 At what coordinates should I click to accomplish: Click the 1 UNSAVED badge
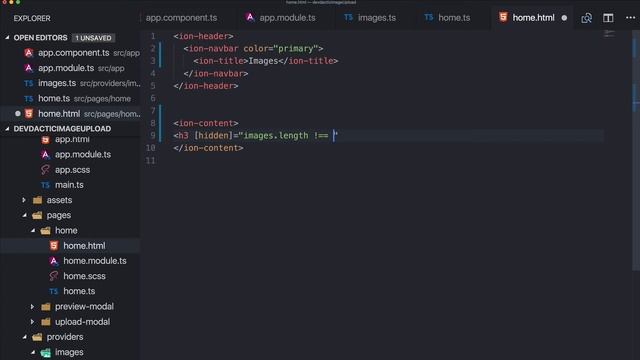point(93,38)
